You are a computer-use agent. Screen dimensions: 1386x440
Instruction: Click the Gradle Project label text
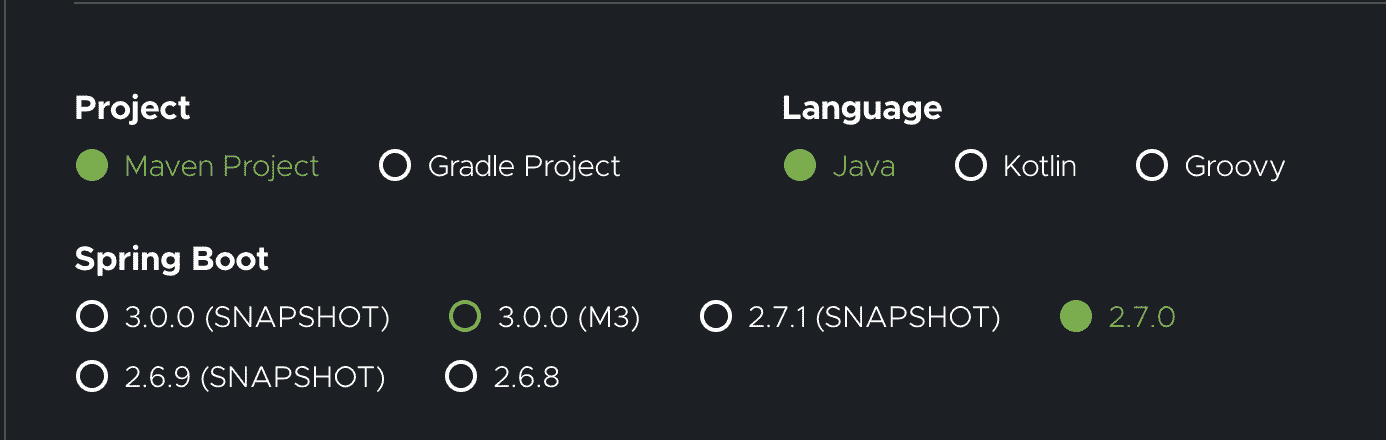[524, 166]
